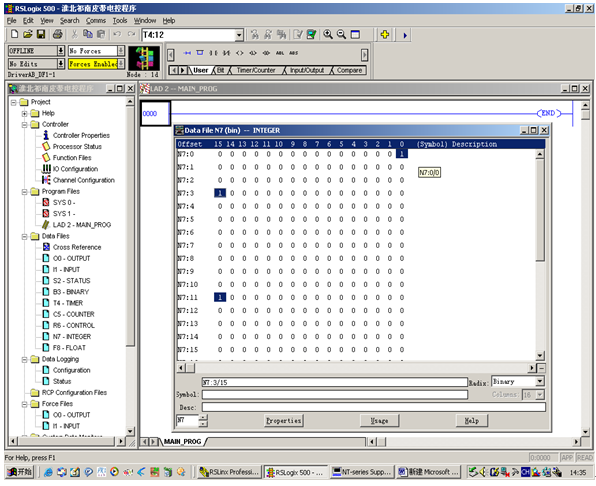Click the Paste icon in toolbar
This screenshot has height=486, width=596.
[x=101, y=35]
